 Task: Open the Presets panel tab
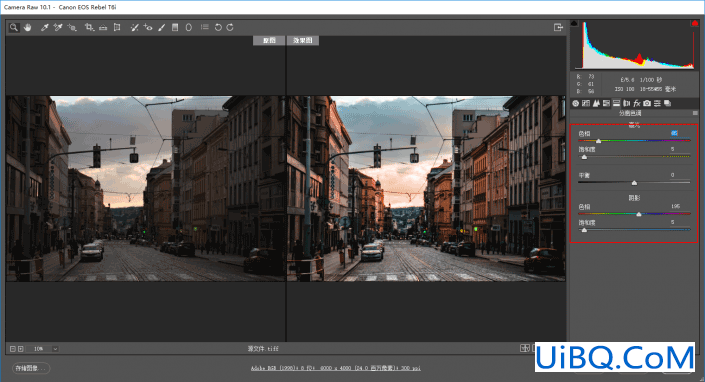(x=657, y=103)
